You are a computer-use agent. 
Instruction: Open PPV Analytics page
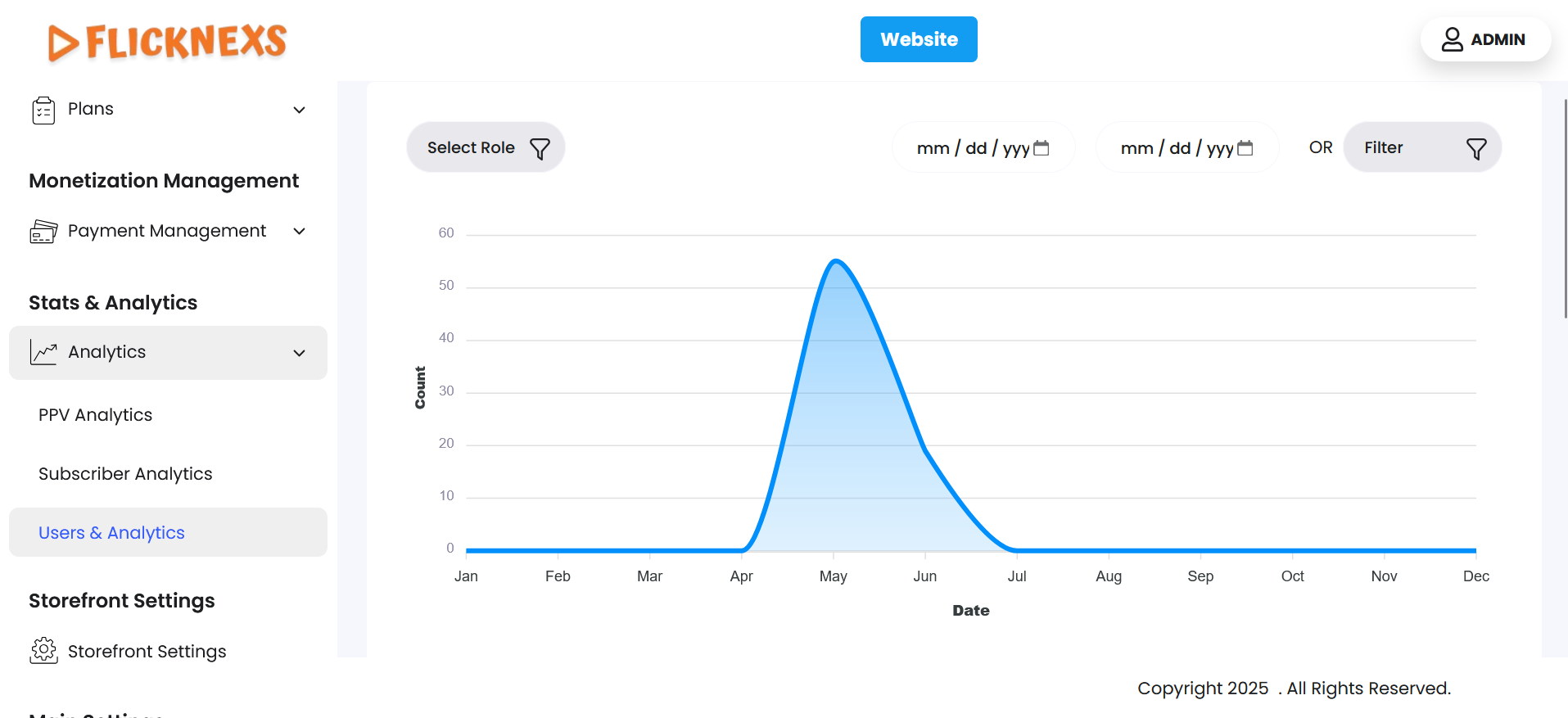click(x=96, y=415)
